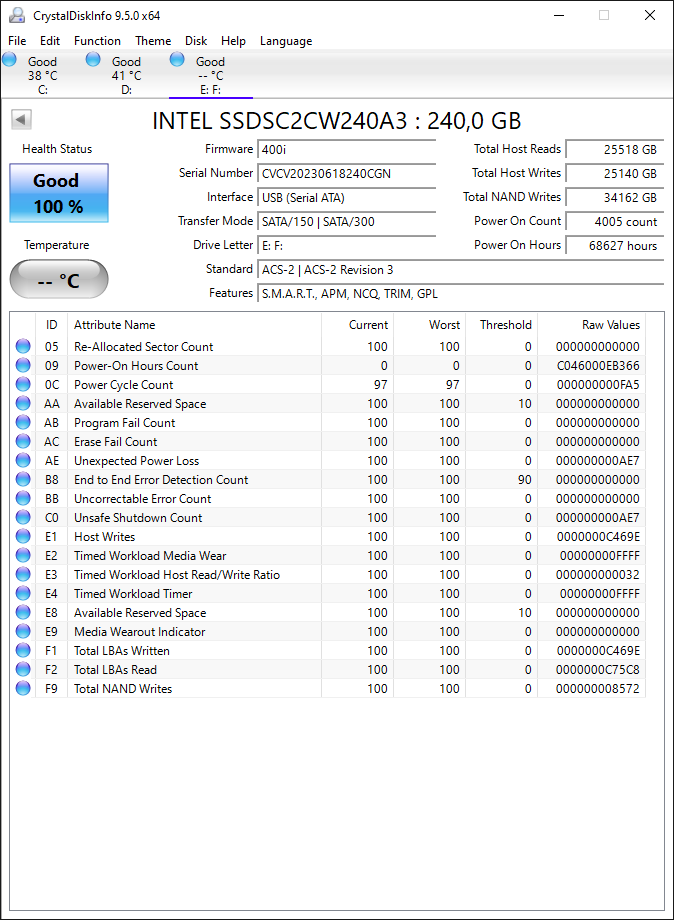Click status orb for Media Wearout Indicator
674x920 pixels.
23,631
